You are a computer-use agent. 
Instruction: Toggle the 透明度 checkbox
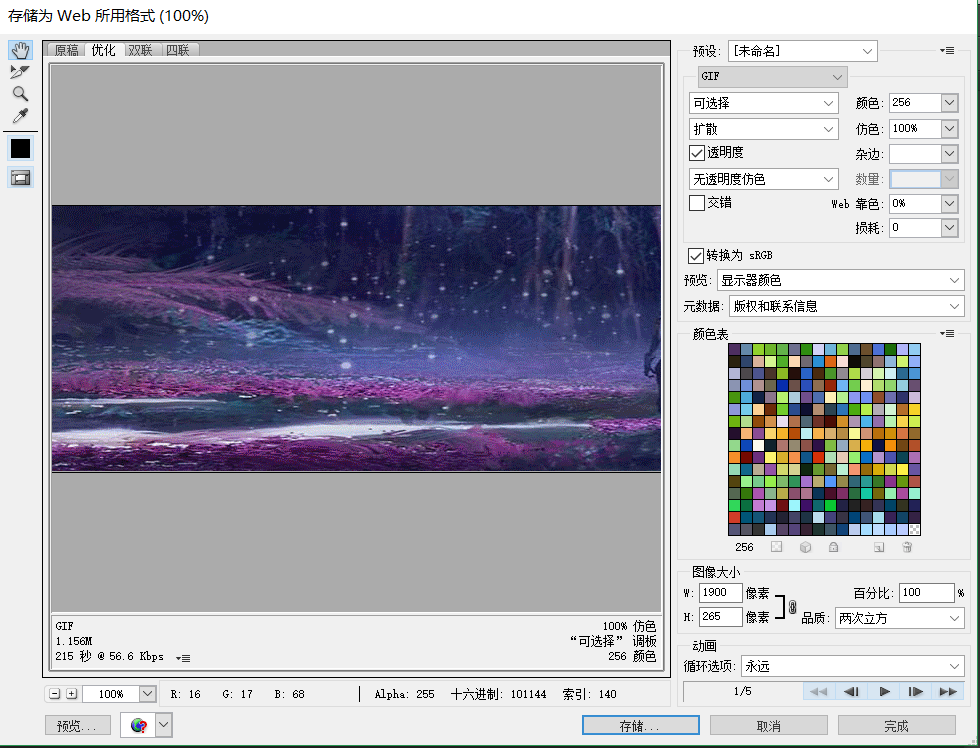[697, 153]
